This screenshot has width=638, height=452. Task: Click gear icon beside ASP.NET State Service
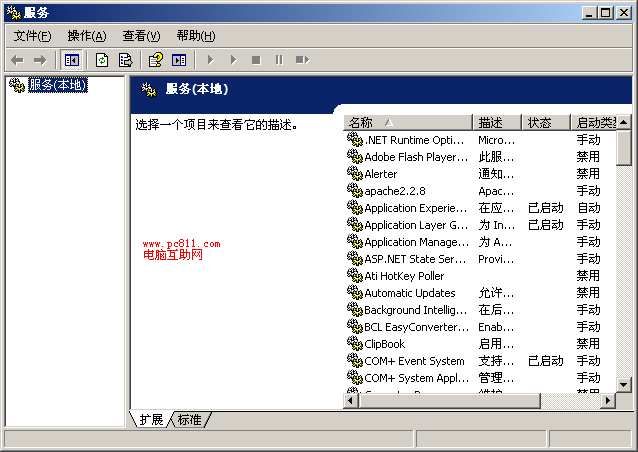[x=354, y=259]
